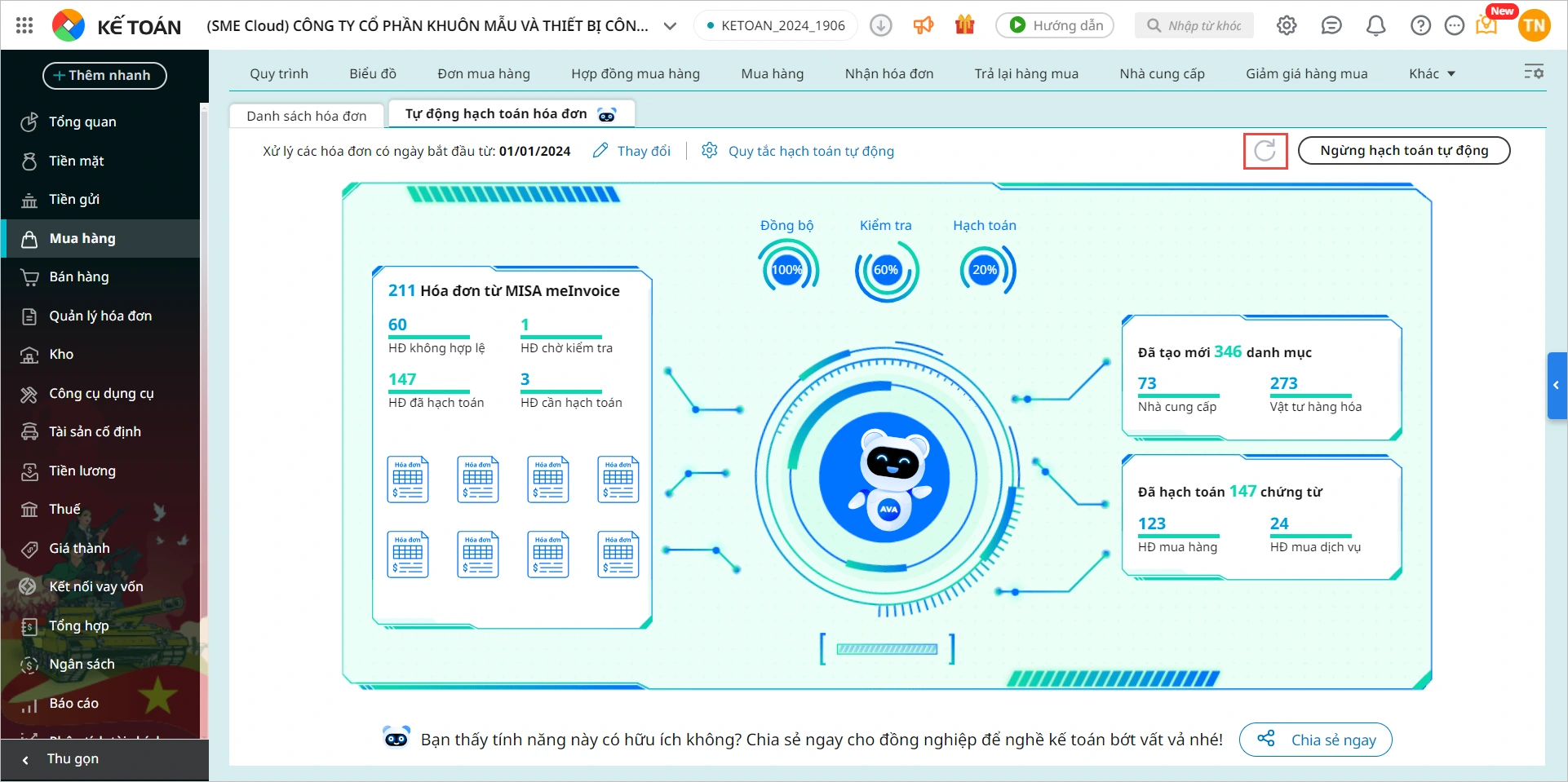Screen dimensions: 1568x782
Task: Open the Nhận hóa đơn menu tab
Action: [x=889, y=73]
